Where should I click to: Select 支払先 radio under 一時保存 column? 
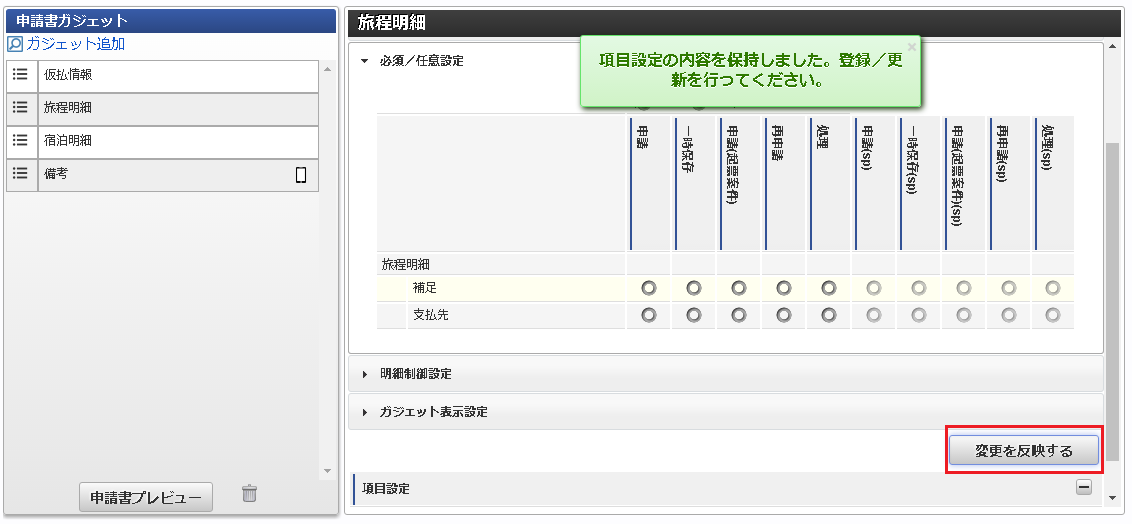tap(694, 315)
